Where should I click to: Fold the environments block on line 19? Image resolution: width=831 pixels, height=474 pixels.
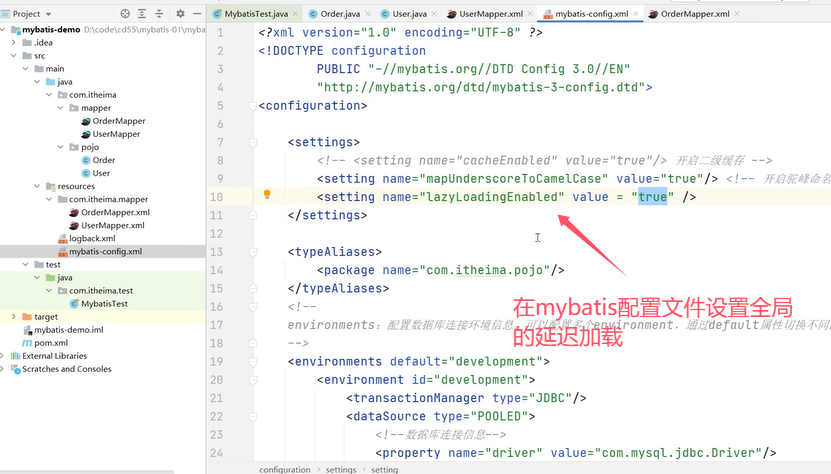pos(253,362)
